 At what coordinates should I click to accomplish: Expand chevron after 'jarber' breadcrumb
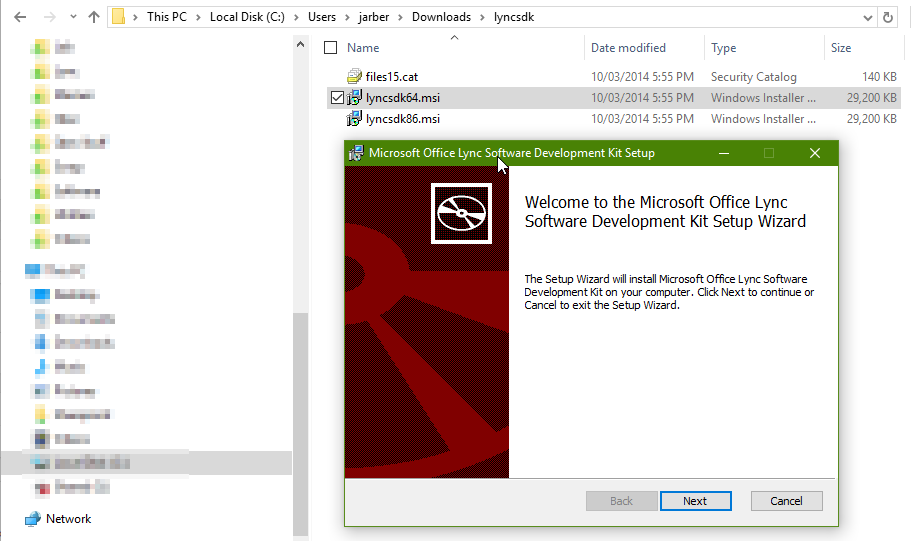click(400, 17)
